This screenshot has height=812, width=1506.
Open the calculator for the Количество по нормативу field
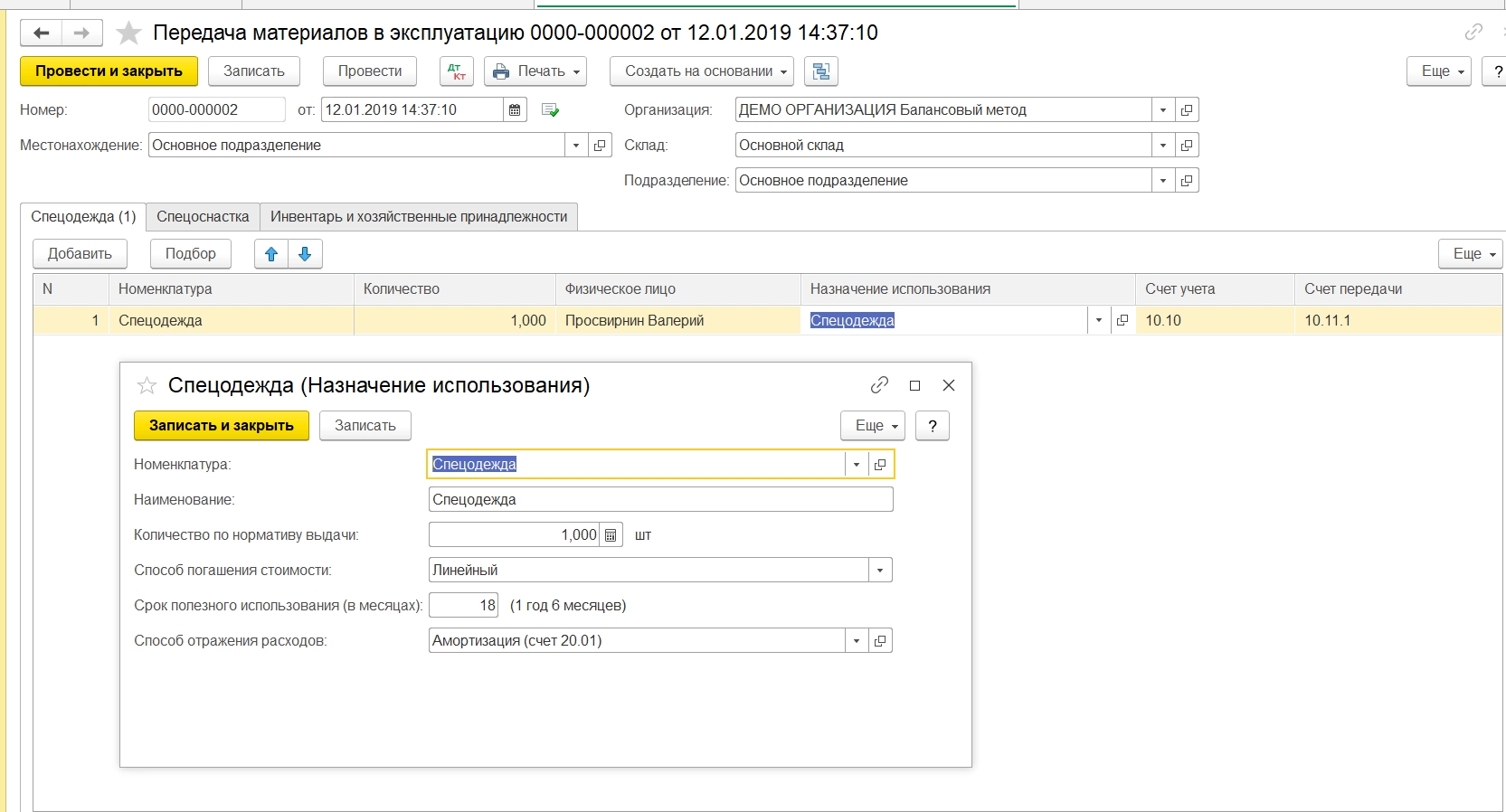pos(611,535)
